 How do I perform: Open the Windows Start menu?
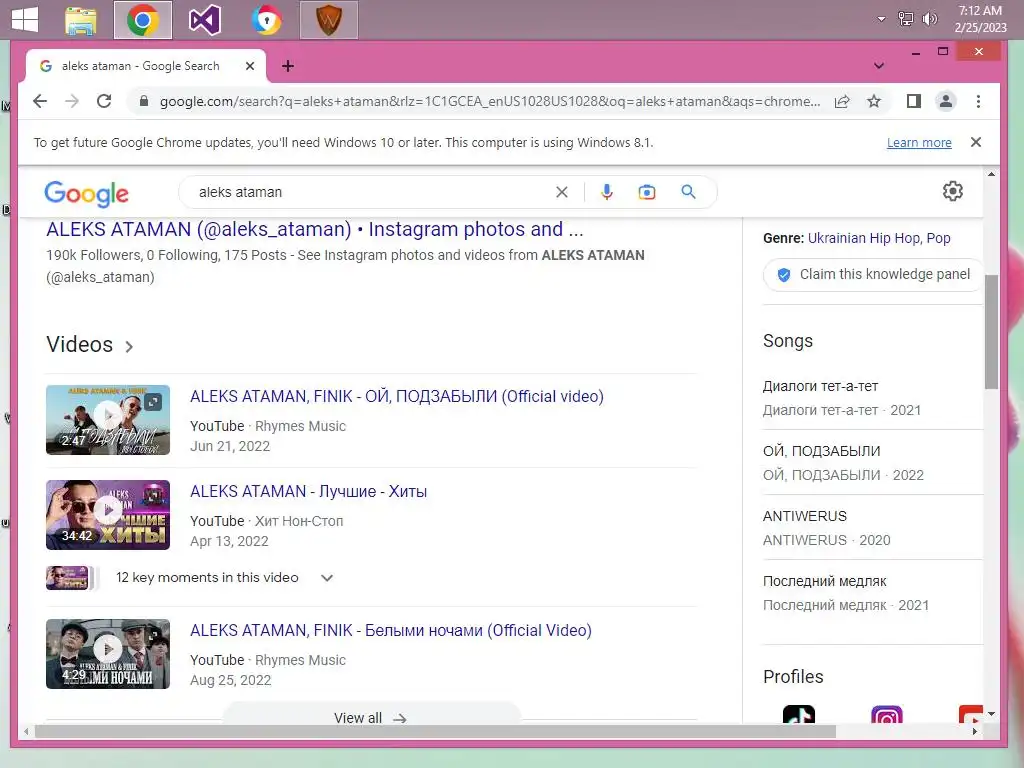click(x=25, y=19)
